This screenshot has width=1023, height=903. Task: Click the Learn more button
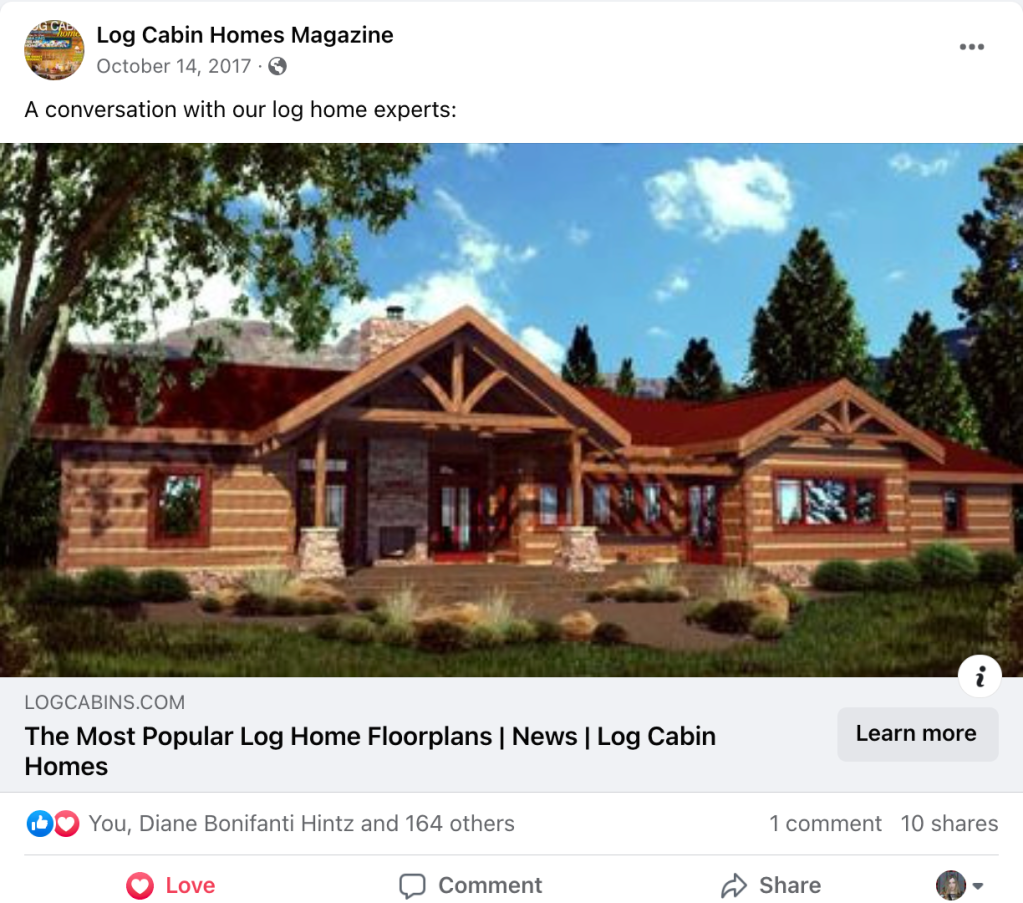(917, 734)
